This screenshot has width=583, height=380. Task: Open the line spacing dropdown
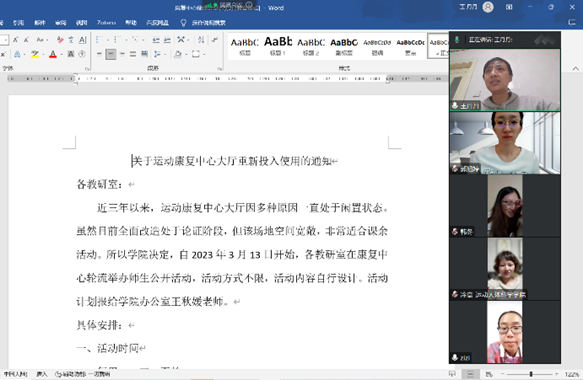click(159, 54)
